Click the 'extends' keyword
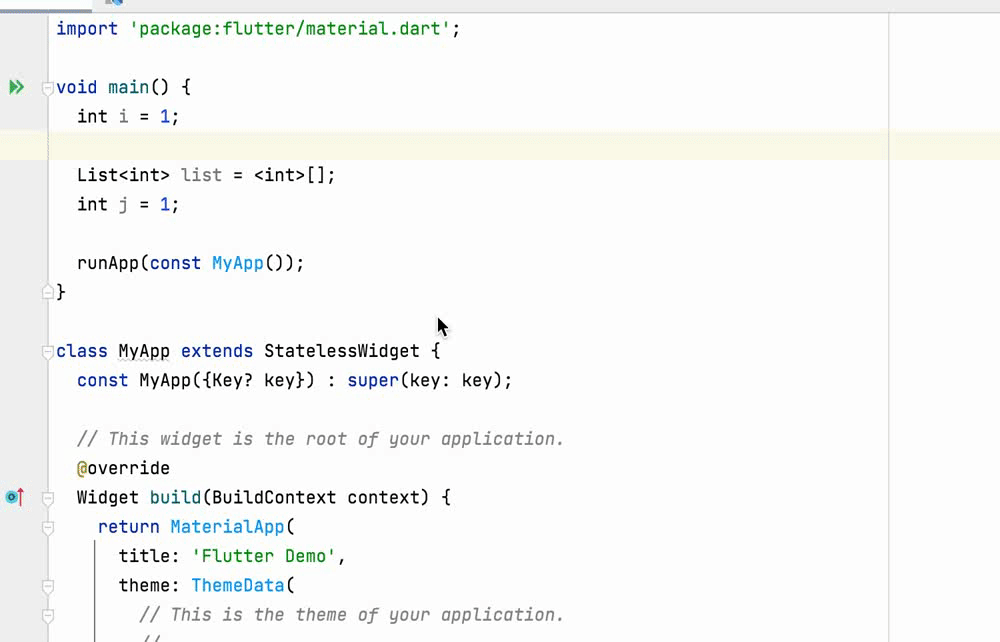 (217, 351)
